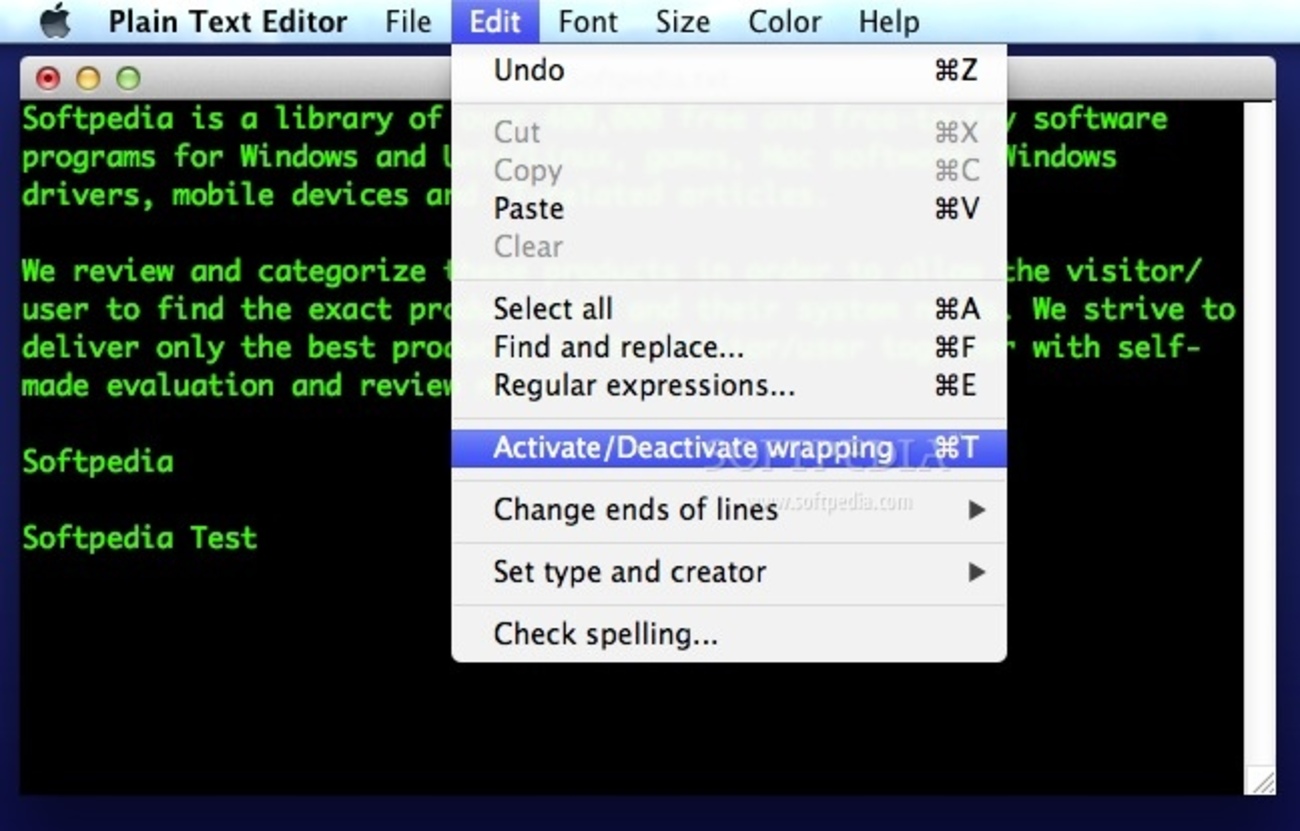Open the Help menu
This screenshot has width=1300, height=831.
click(889, 21)
